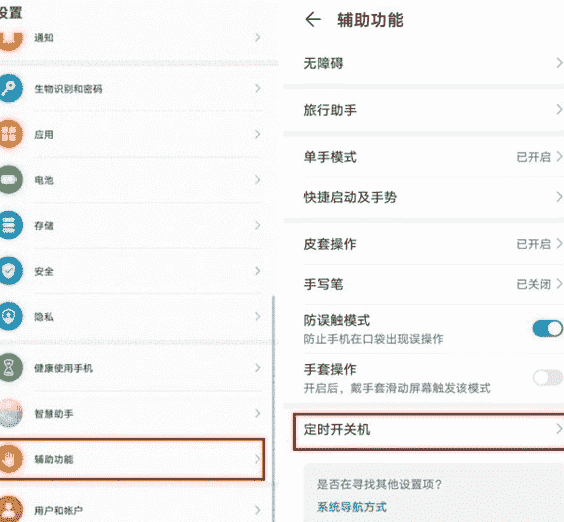Tap the 智慧助手 gradient icon

(10, 413)
